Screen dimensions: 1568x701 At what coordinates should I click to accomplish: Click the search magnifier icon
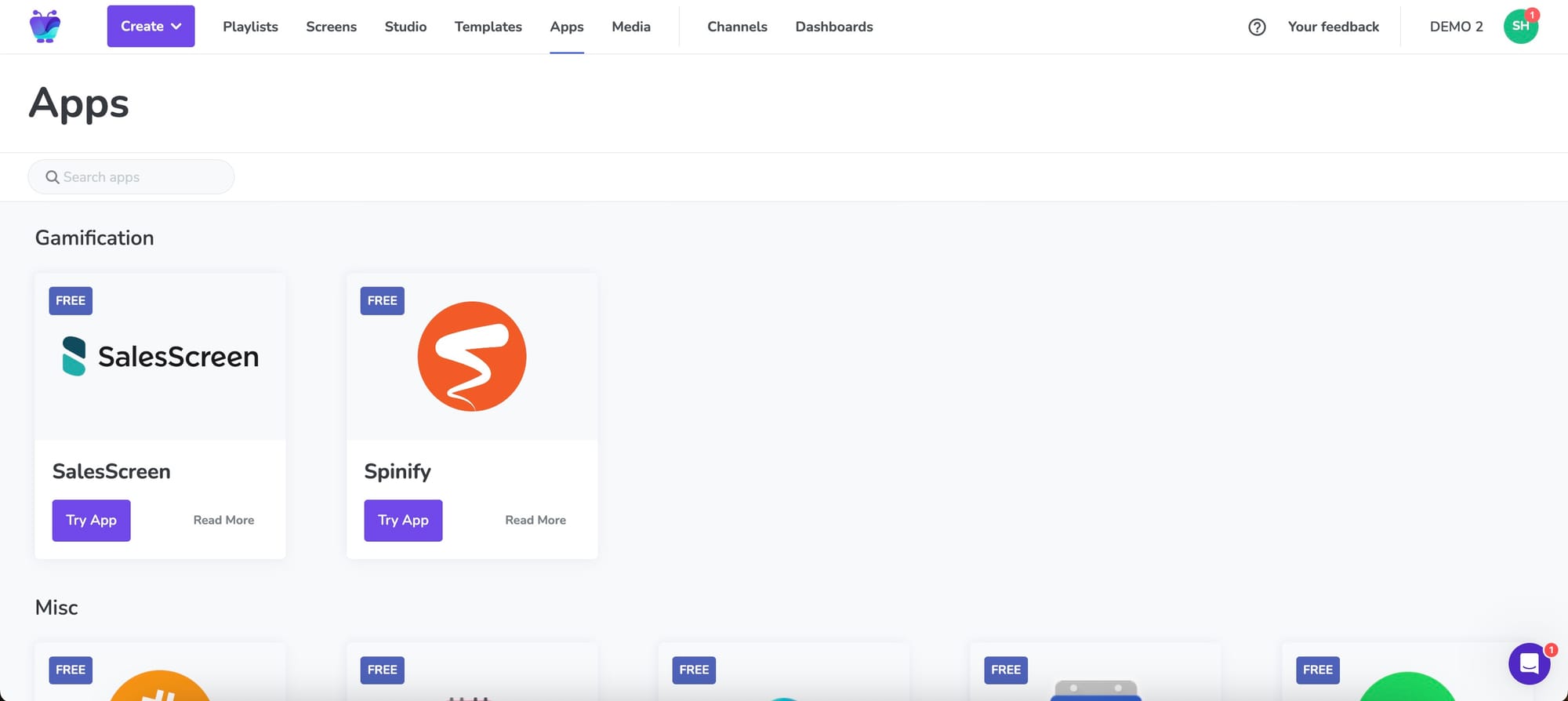pos(53,177)
